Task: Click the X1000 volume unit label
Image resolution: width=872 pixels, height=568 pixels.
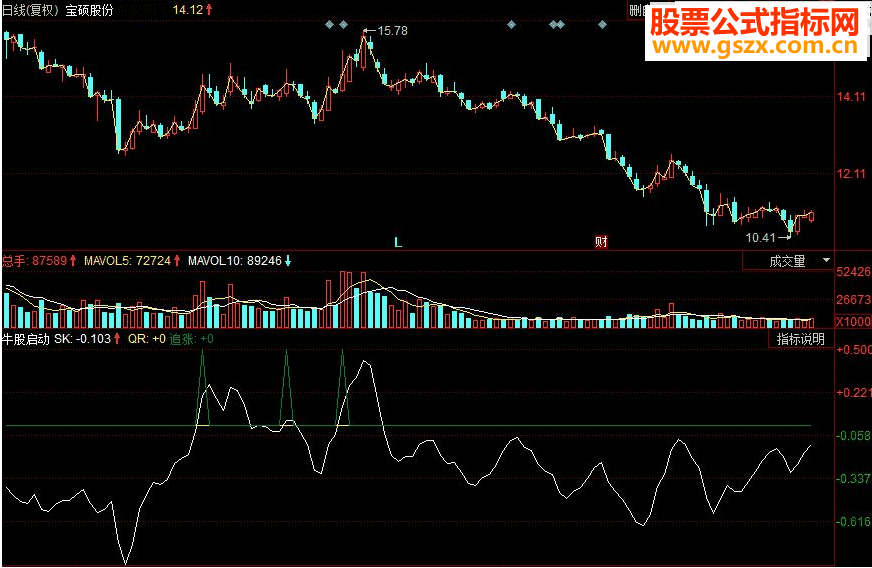Action: coord(854,322)
